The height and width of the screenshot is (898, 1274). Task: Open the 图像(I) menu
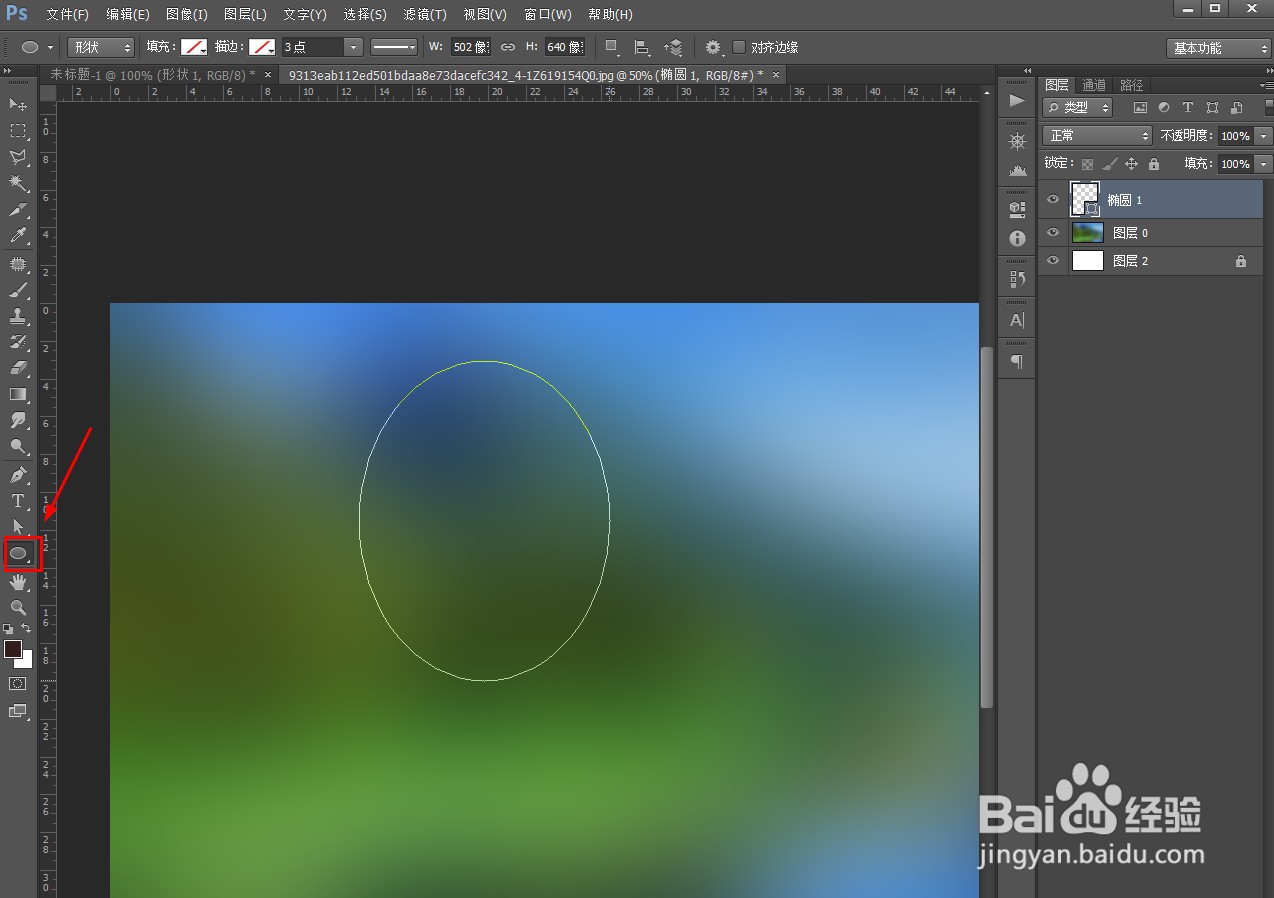point(187,14)
